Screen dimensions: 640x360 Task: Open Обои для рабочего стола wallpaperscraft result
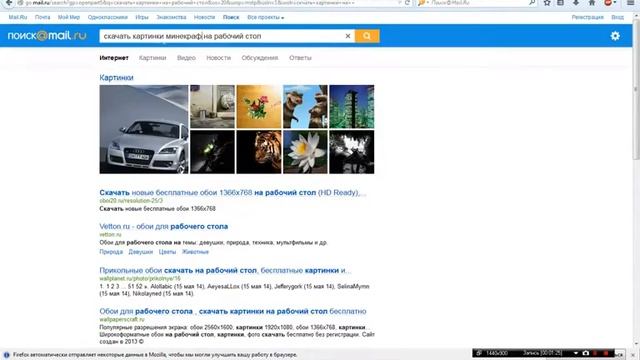233,311
